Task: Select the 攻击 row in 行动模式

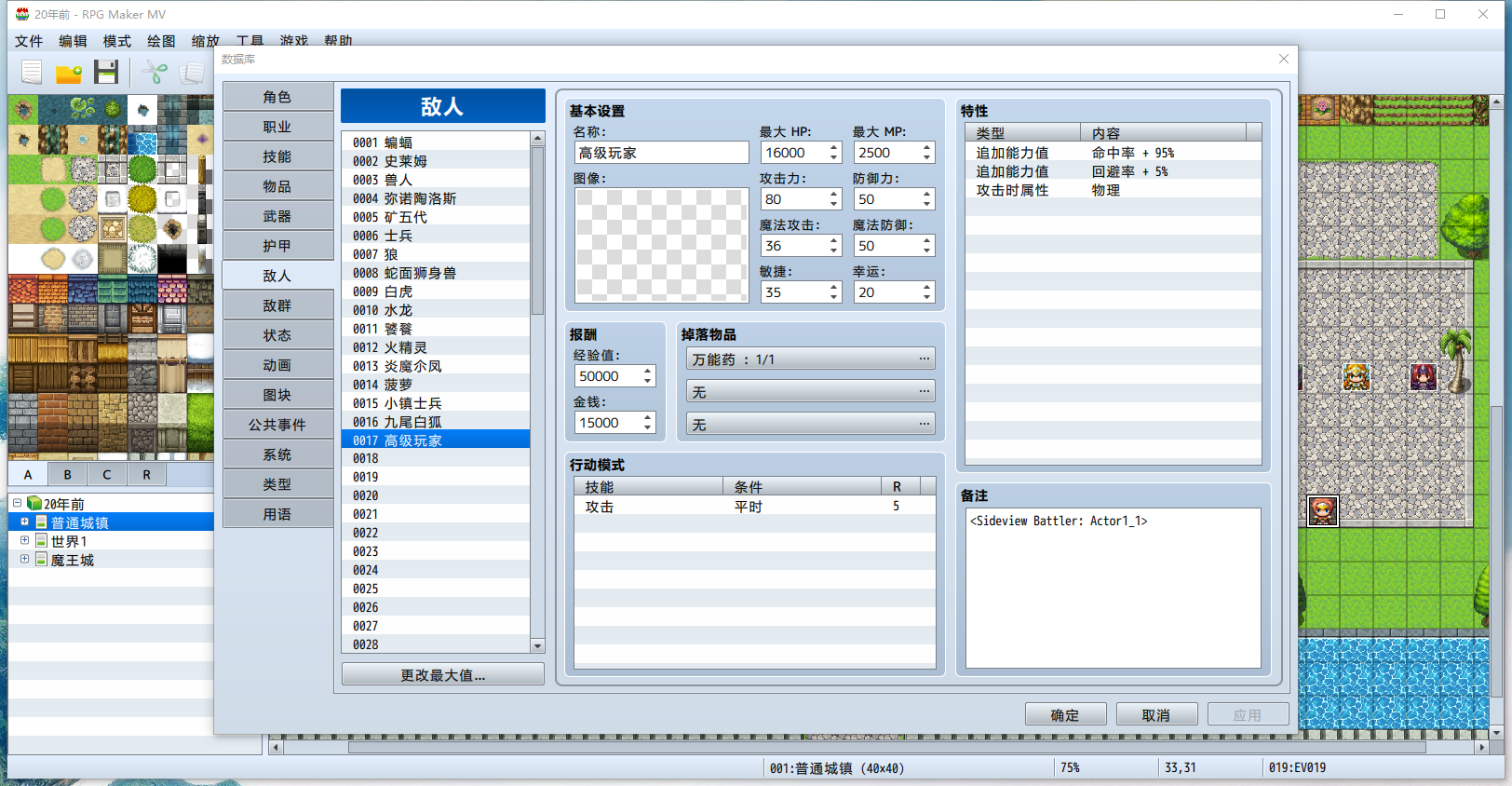Action: tap(754, 506)
